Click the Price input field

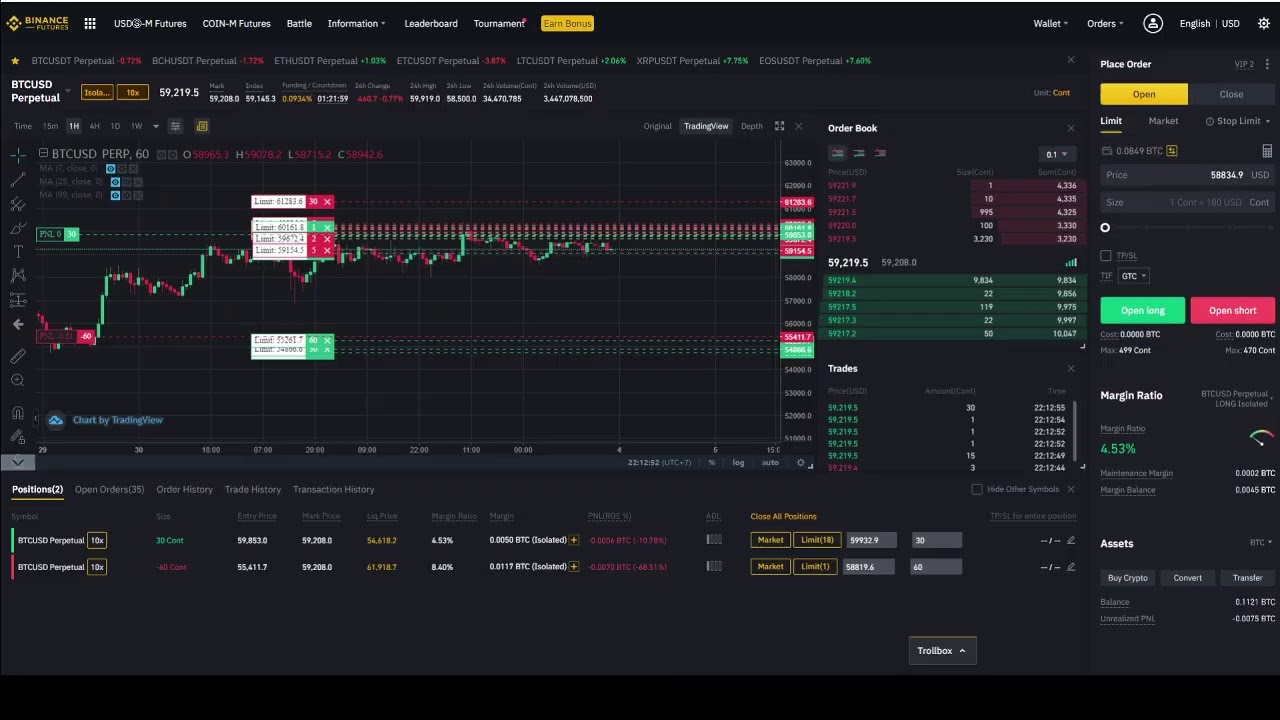tap(1187, 175)
